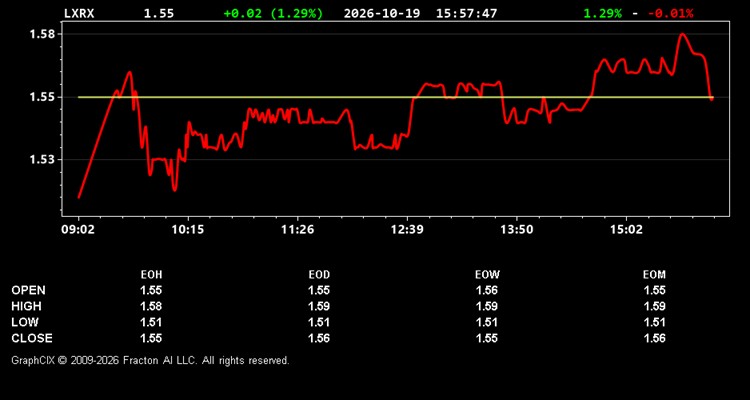
Task: Select the 10:15 time axis label
Action: [188, 230]
